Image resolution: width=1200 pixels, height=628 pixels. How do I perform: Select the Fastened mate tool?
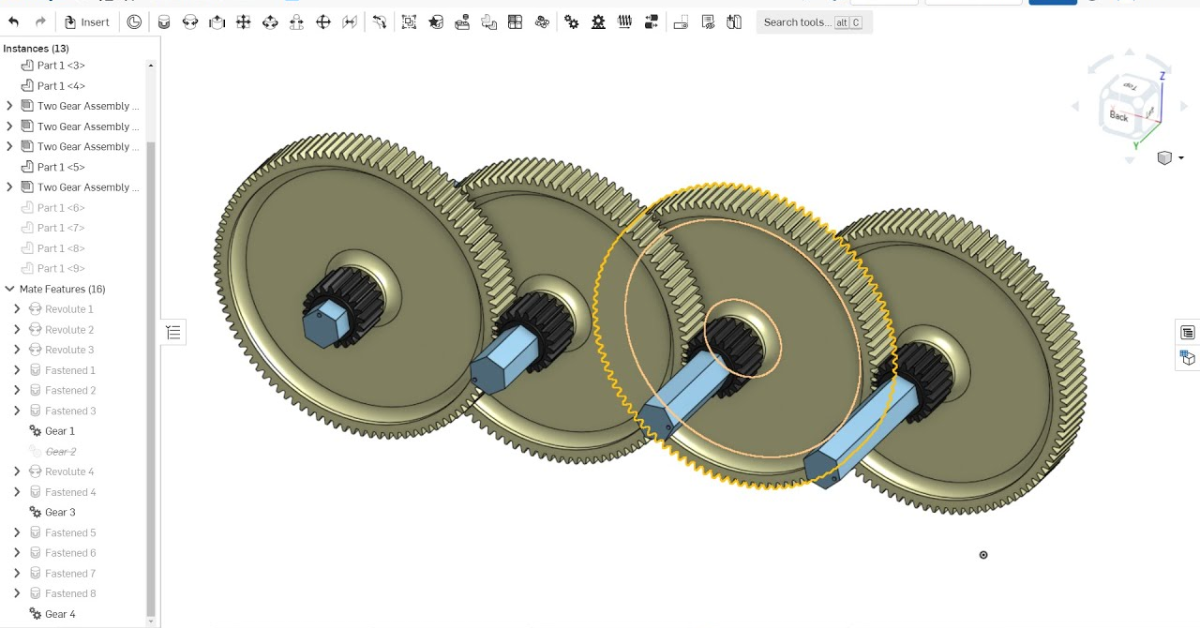tap(163, 22)
